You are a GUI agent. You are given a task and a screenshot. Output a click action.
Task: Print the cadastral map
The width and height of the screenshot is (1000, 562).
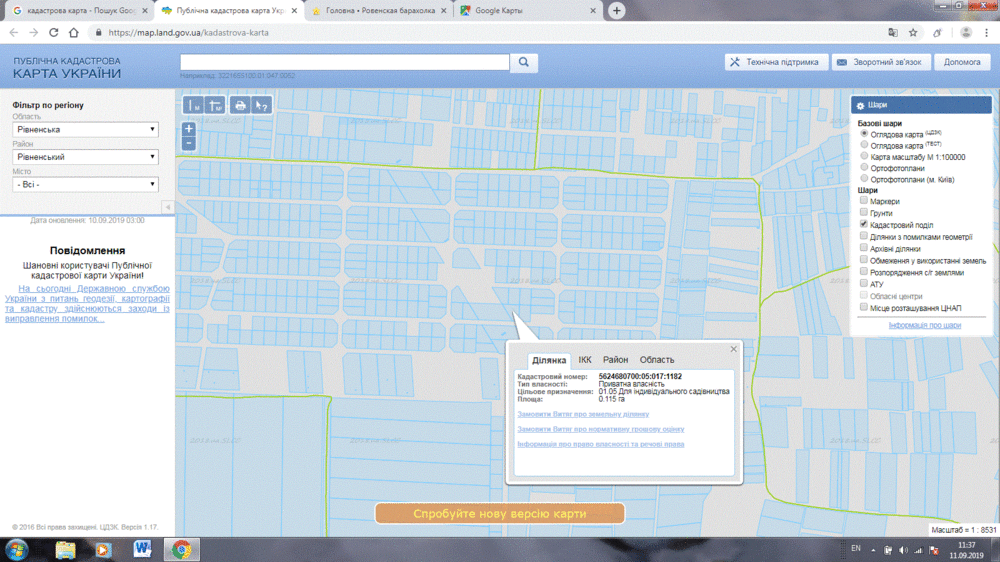[240, 105]
